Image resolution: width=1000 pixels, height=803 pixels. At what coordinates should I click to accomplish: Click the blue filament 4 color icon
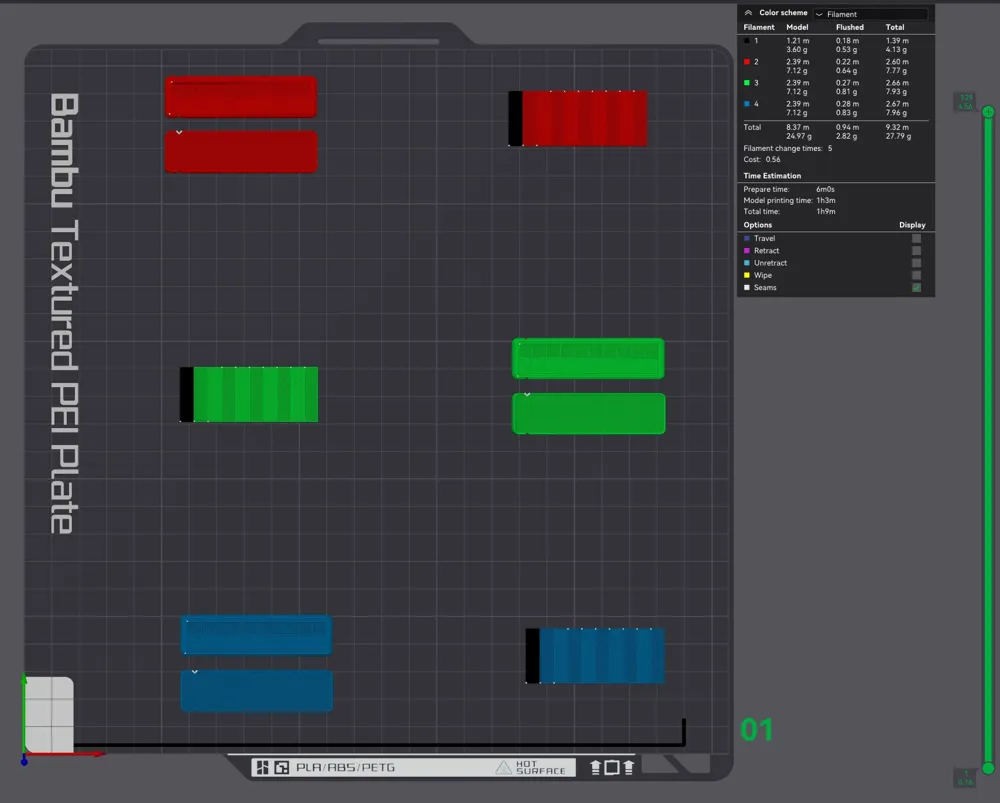pyautogui.click(x=745, y=104)
